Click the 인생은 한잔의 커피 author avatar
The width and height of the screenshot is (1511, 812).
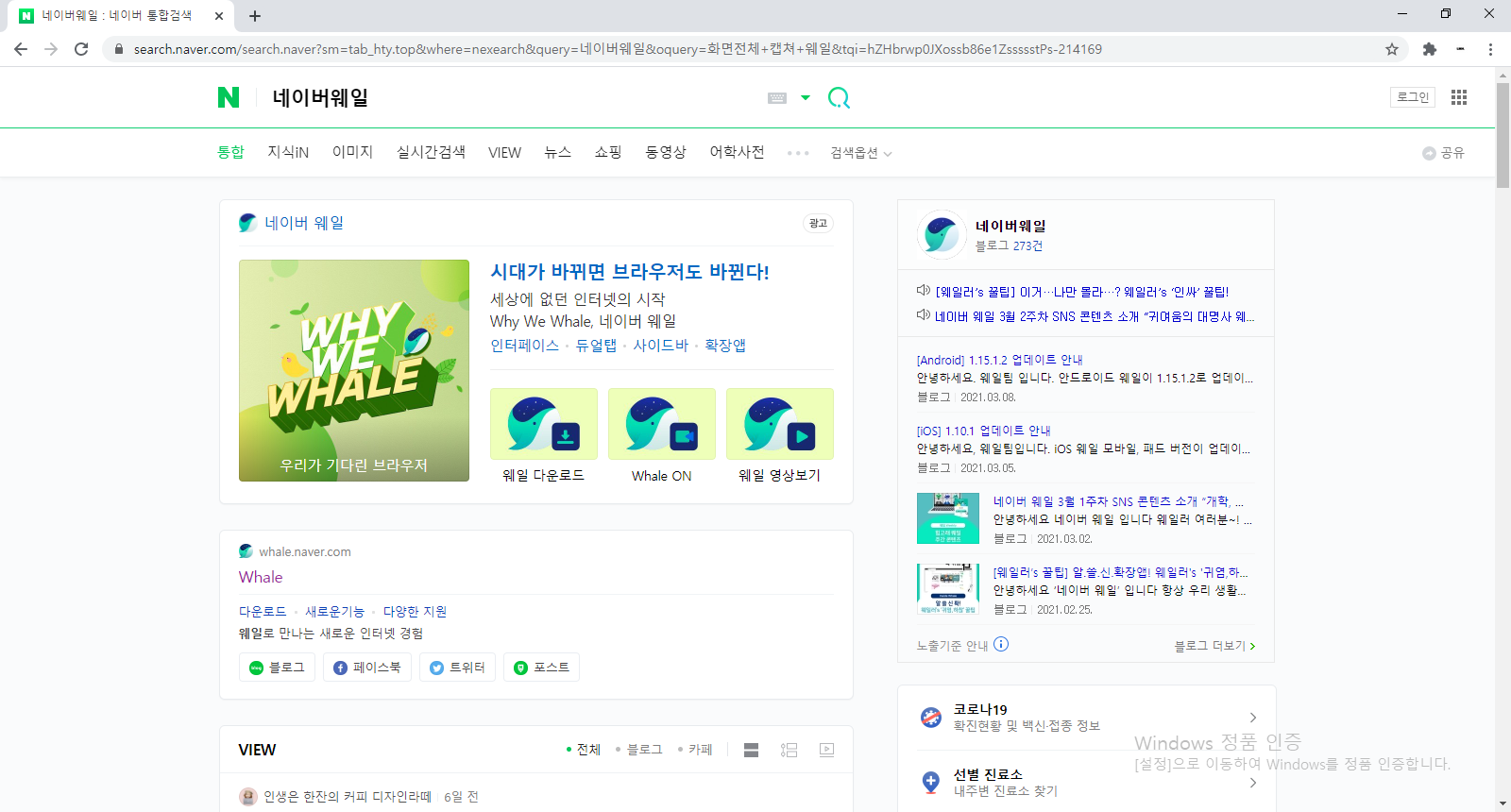[x=248, y=797]
